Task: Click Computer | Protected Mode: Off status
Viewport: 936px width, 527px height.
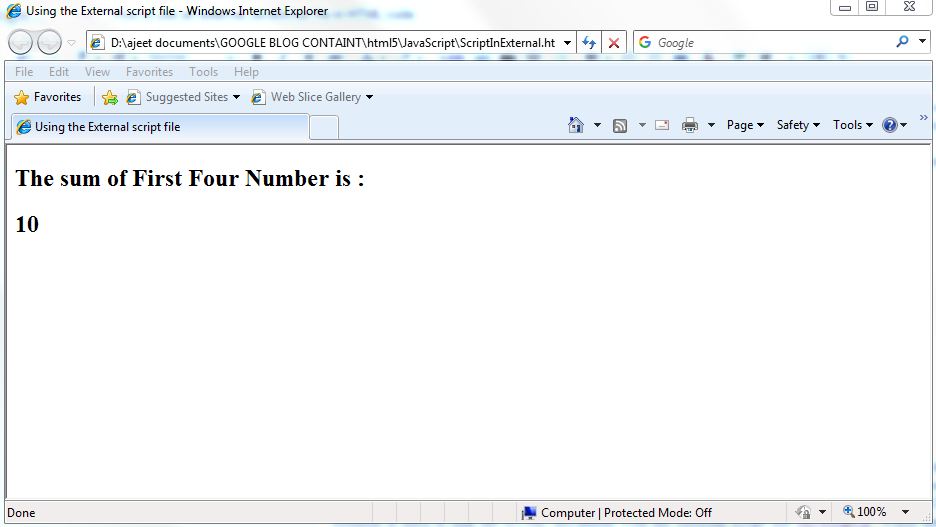Action: (626, 513)
